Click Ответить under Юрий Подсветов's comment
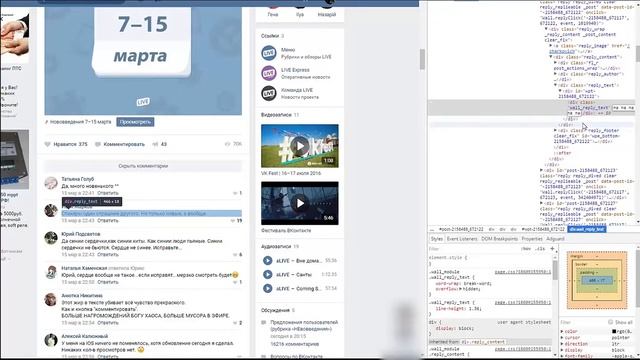640x360 pixels. [108, 254]
